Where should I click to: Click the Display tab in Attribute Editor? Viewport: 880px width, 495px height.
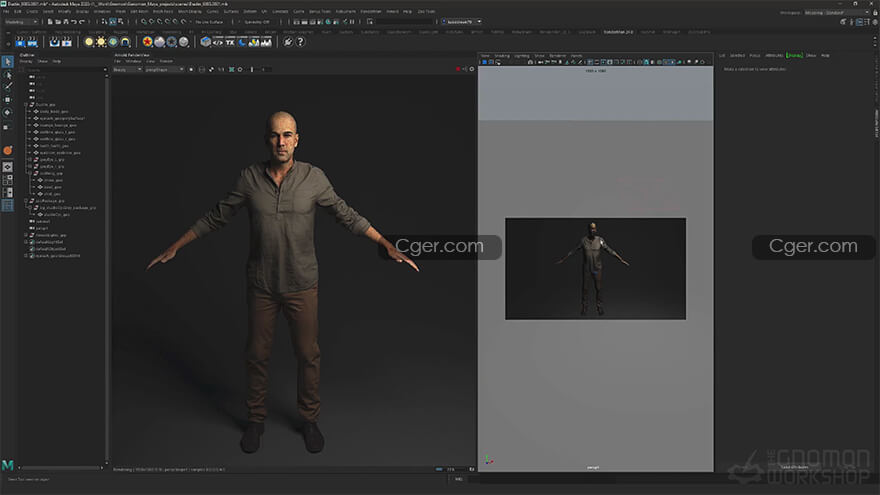pyautogui.click(x=795, y=55)
